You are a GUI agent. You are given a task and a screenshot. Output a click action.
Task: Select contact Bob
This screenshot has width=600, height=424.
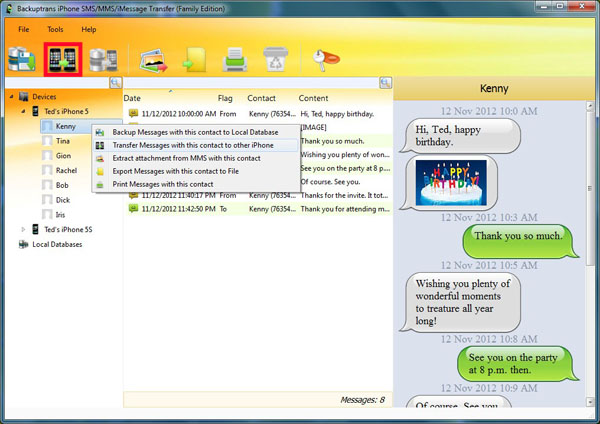coord(62,185)
